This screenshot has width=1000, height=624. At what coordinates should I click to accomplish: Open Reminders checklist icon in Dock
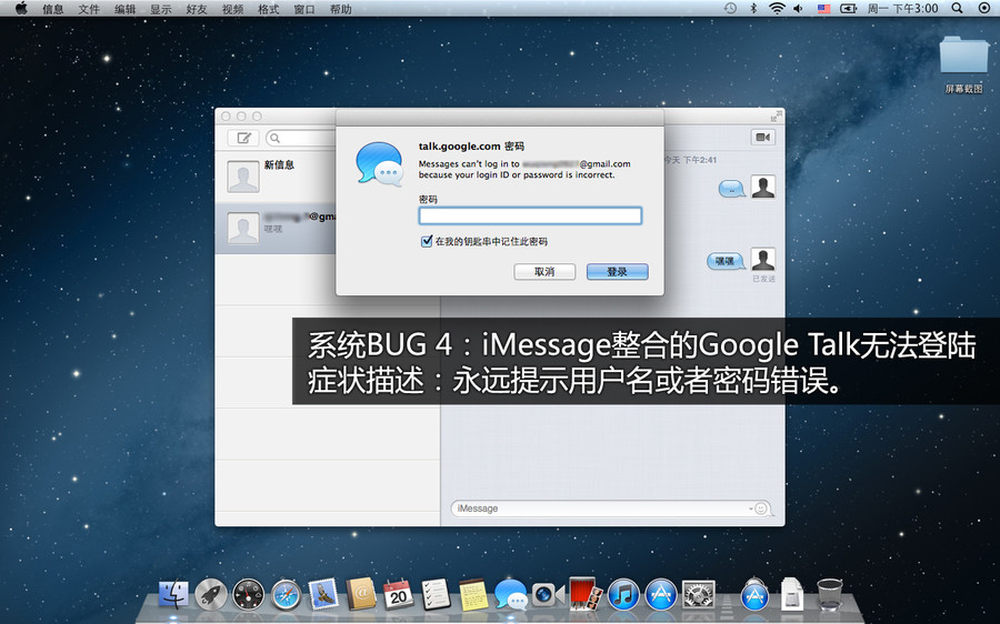(x=436, y=595)
